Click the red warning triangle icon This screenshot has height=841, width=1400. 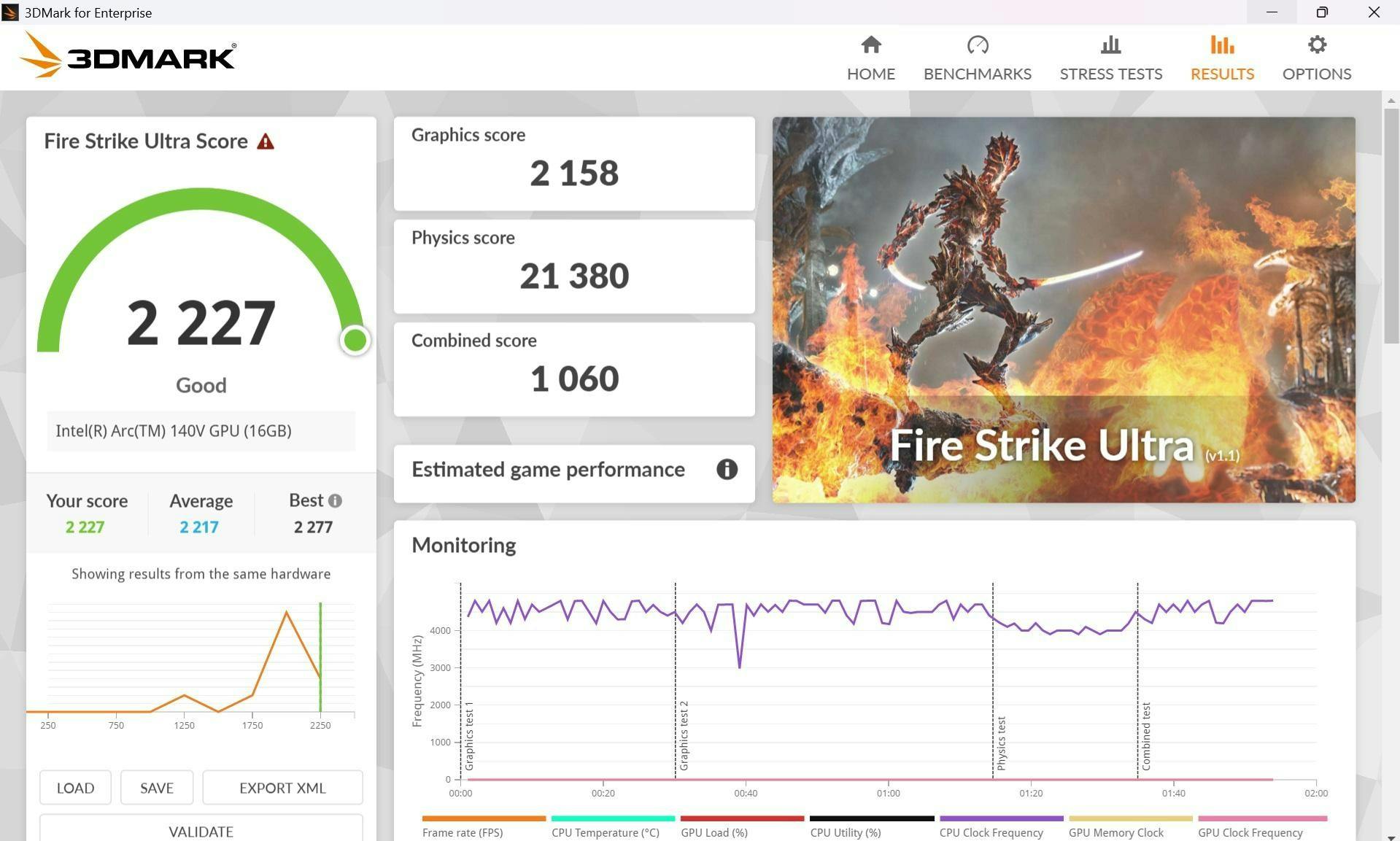[266, 142]
